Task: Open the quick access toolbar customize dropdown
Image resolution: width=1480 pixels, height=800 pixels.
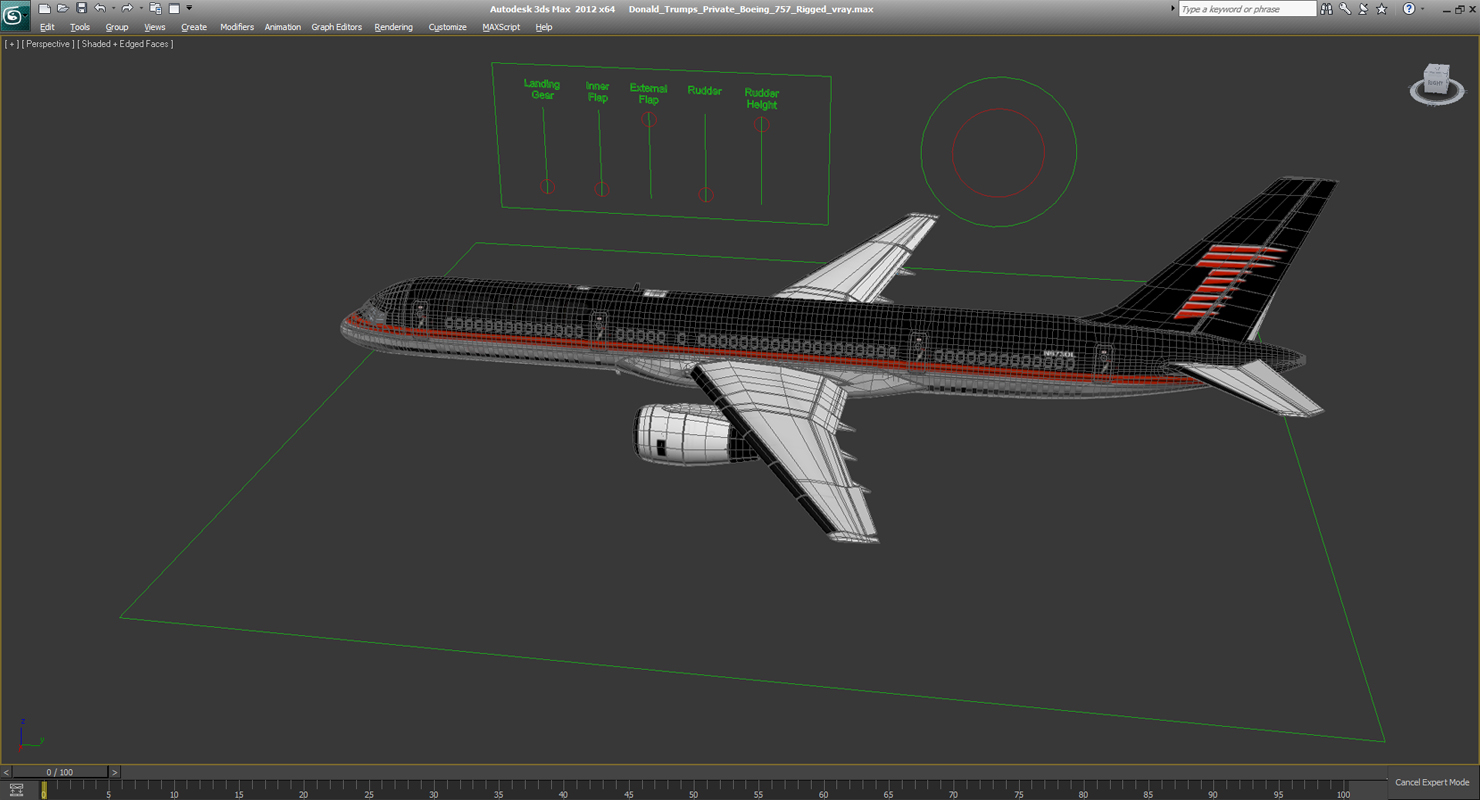Action: pyautogui.click(x=189, y=9)
